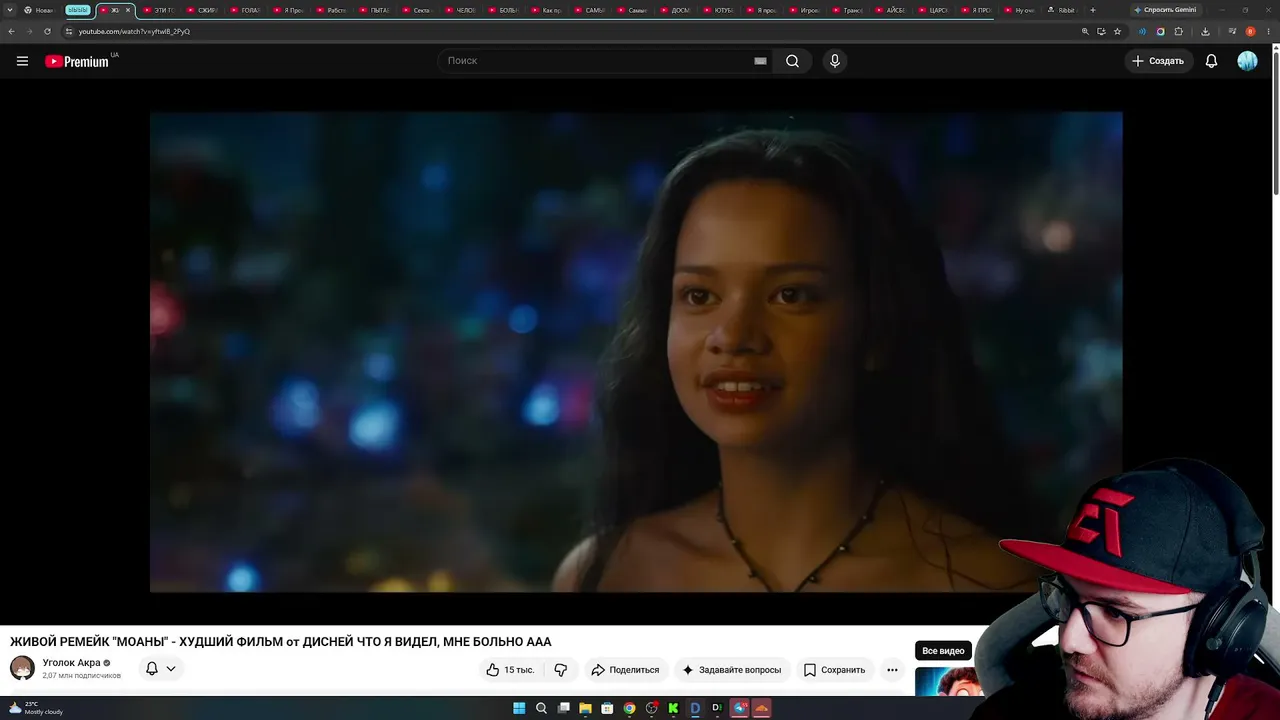Open browser extensions puzzle icon
The height and width of the screenshot is (720, 1280).
pyautogui.click(x=1178, y=31)
